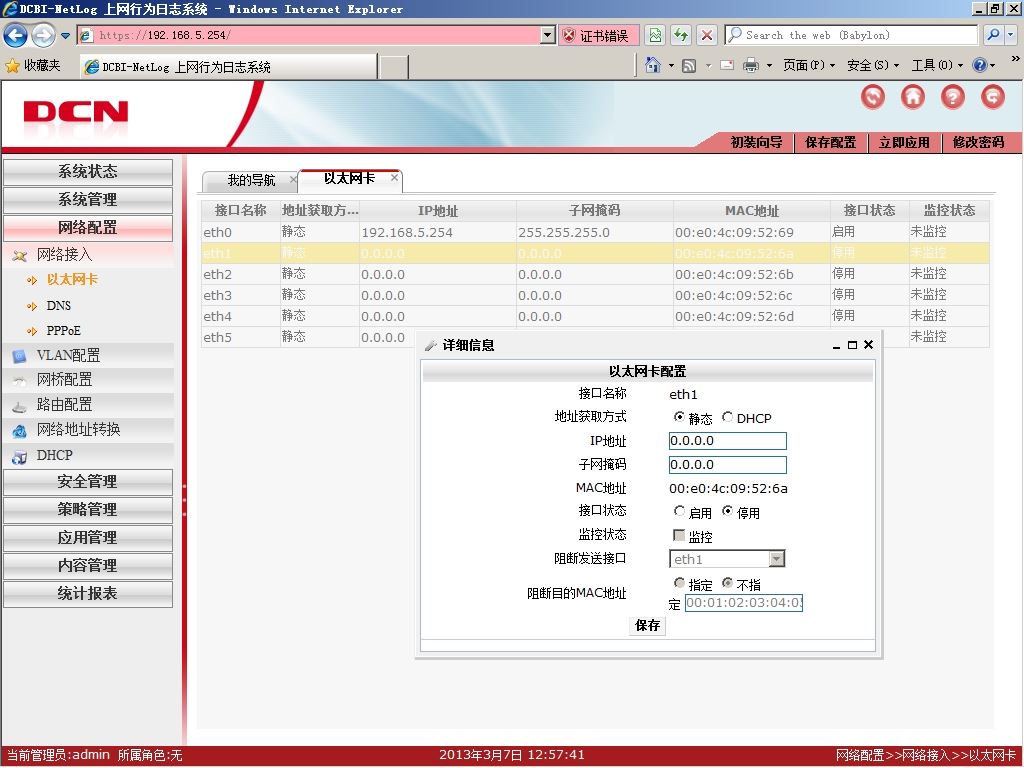
Task: Expand the Home button dropdown arrow
Action: point(671,65)
